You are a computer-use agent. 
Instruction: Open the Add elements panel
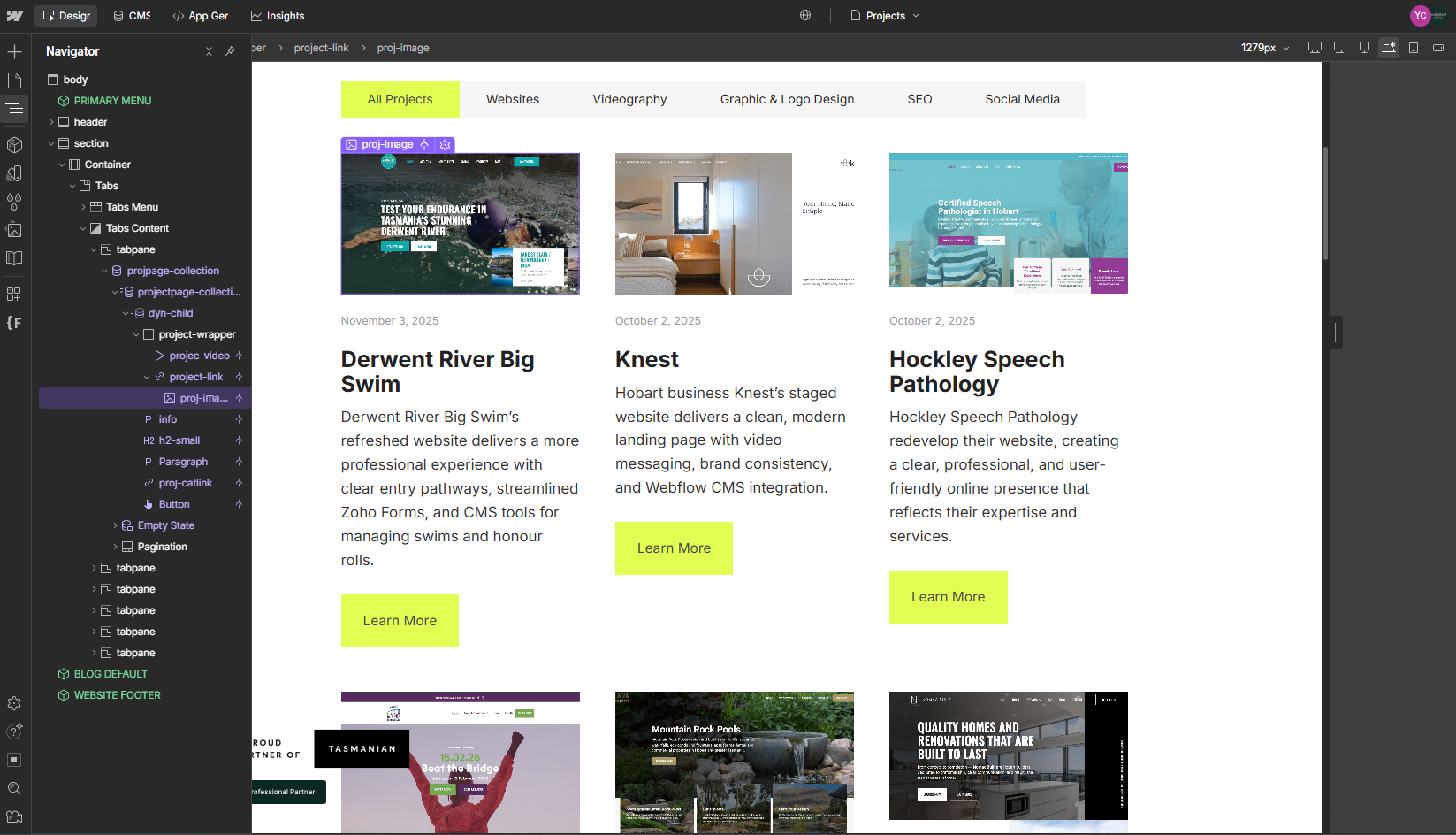(14, 52)
